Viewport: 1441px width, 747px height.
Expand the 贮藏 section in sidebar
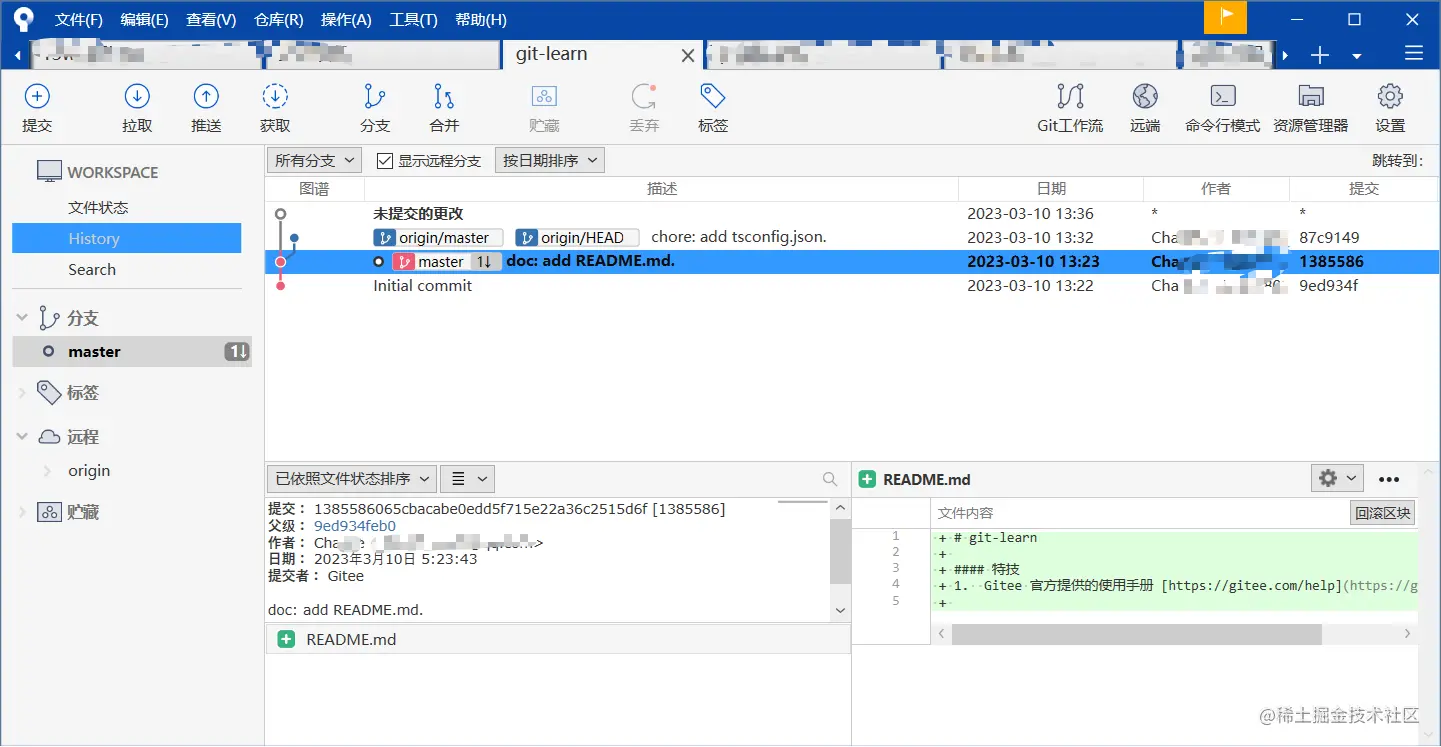[x=22, y=512]
